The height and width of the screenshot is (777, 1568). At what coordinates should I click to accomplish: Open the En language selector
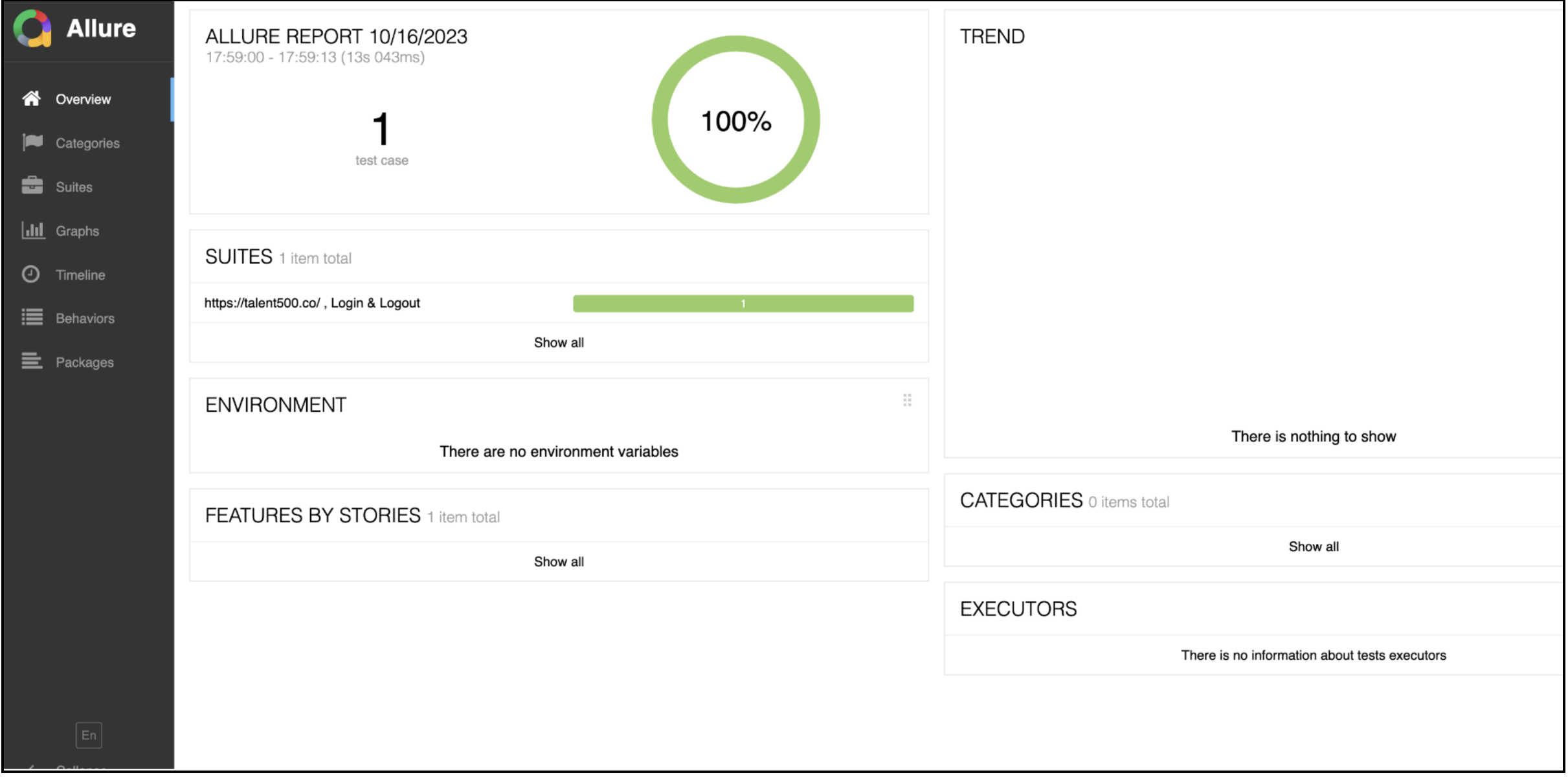[89, 736]
